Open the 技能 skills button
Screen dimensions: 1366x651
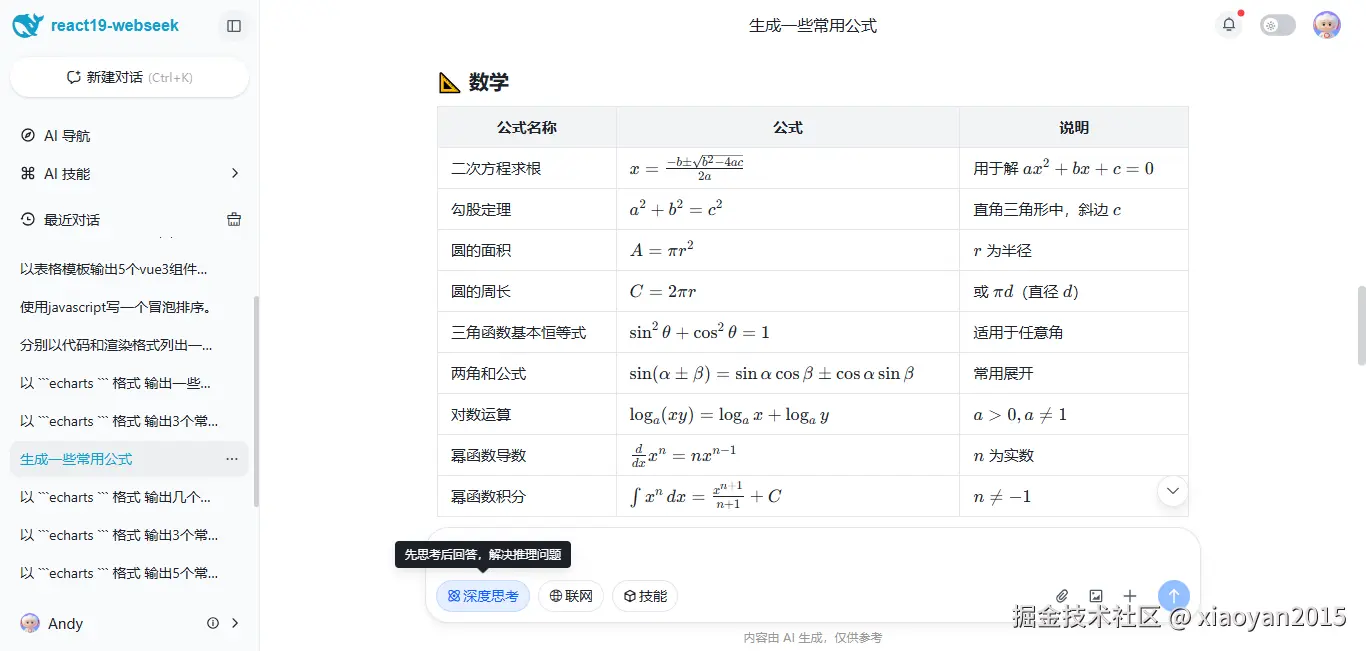pos(645,596)
